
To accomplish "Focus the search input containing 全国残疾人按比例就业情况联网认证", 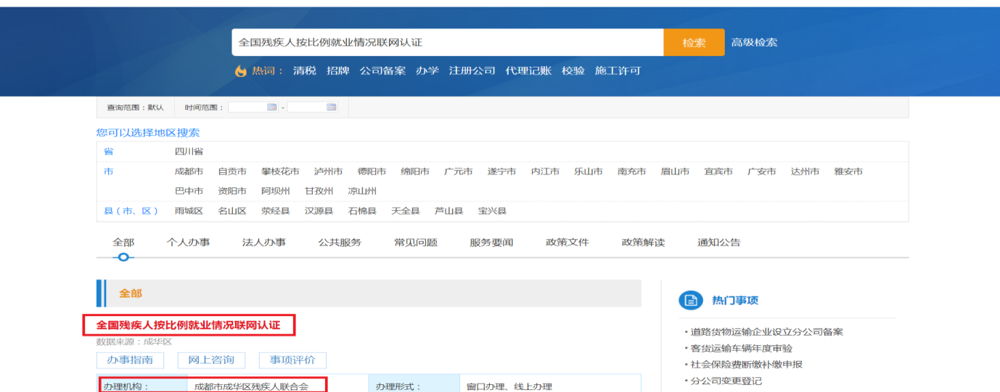I will click(448, 43).
